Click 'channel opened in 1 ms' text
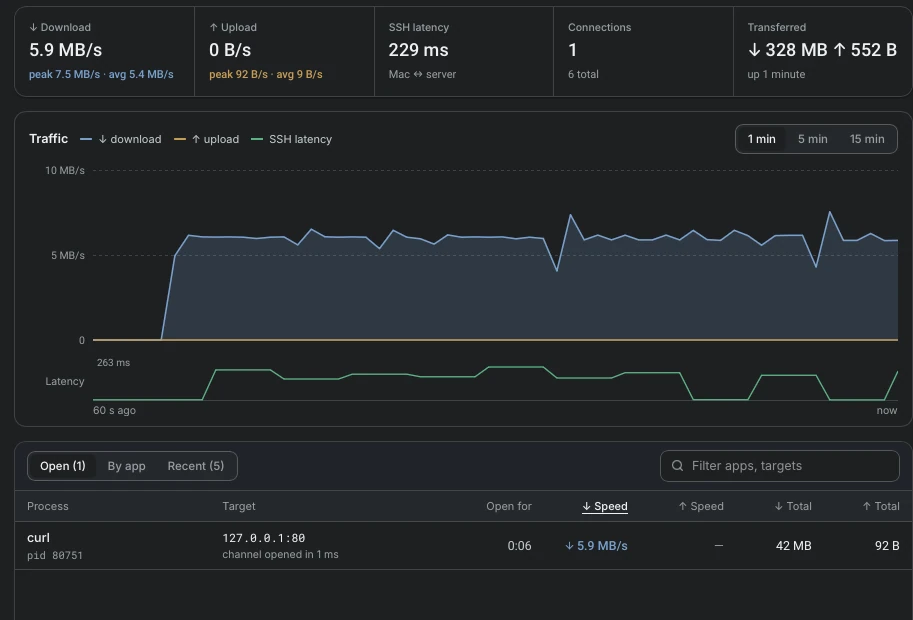 [280, 555]
